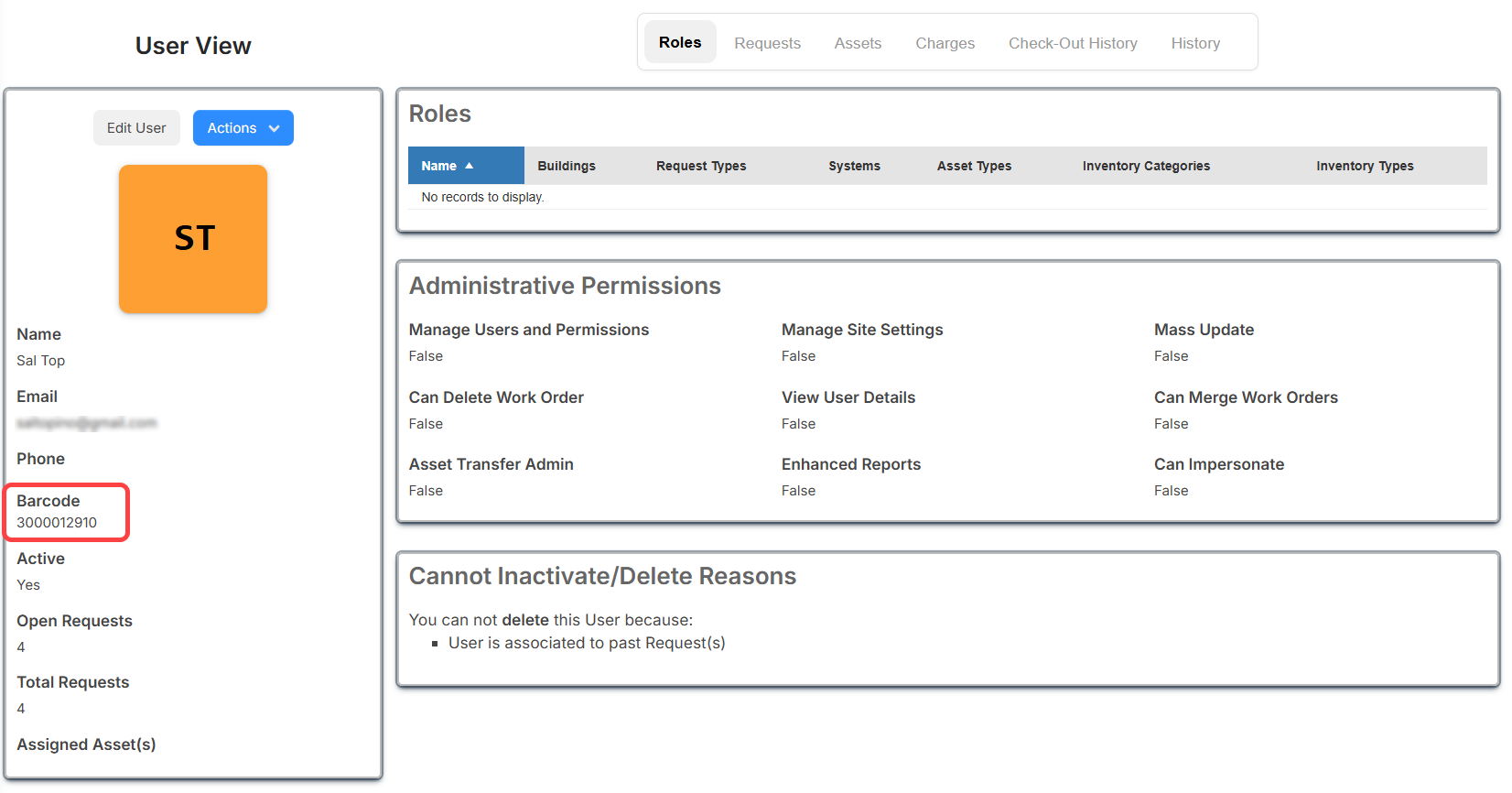
Task: View the Charges tab
Action: [x=945, y=43]
